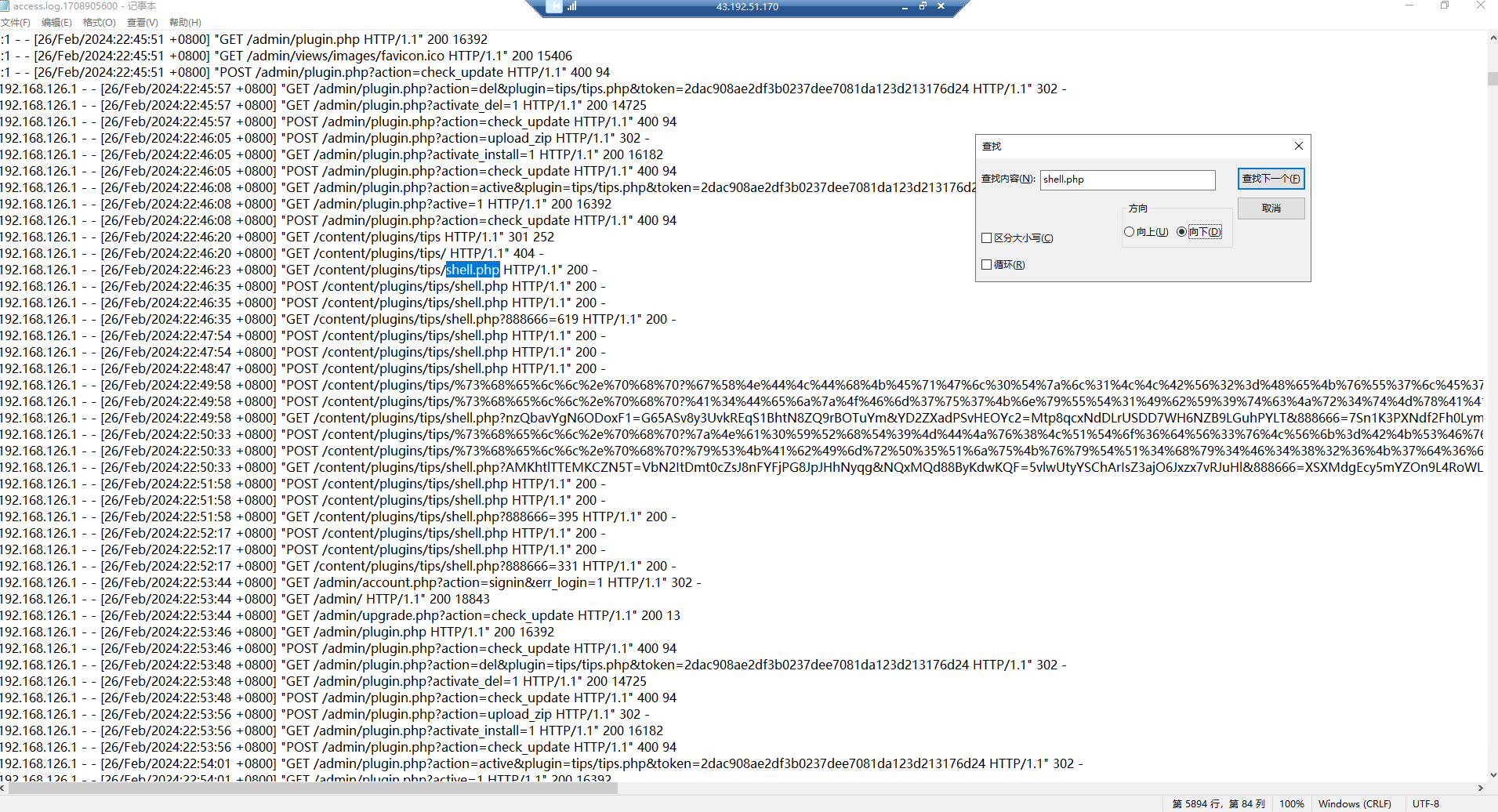The image size is (1498, 812).
Task: Open the 查看(V) menu
Action: coord(142,23)
